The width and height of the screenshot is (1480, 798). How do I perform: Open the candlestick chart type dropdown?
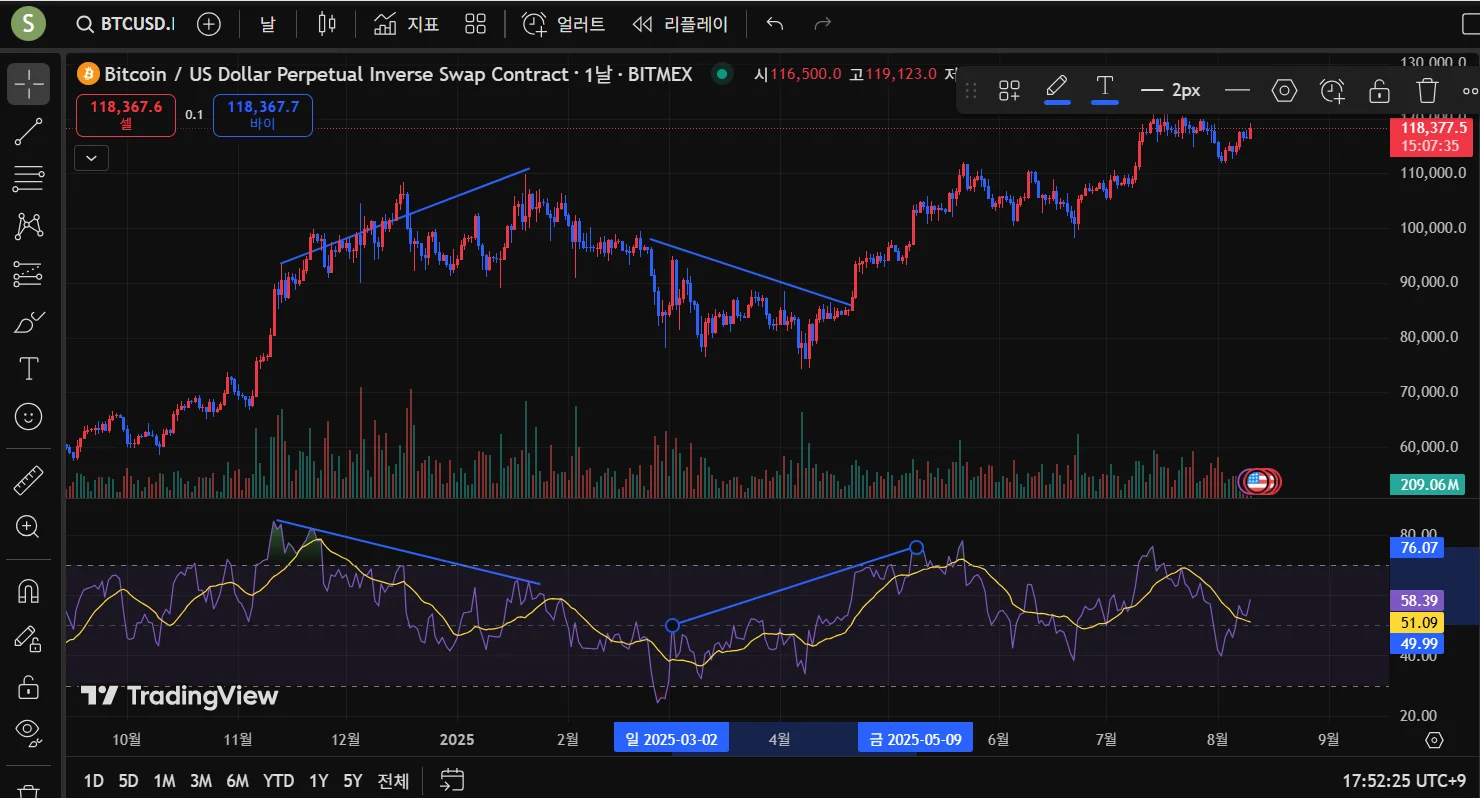tap(326, 24)
